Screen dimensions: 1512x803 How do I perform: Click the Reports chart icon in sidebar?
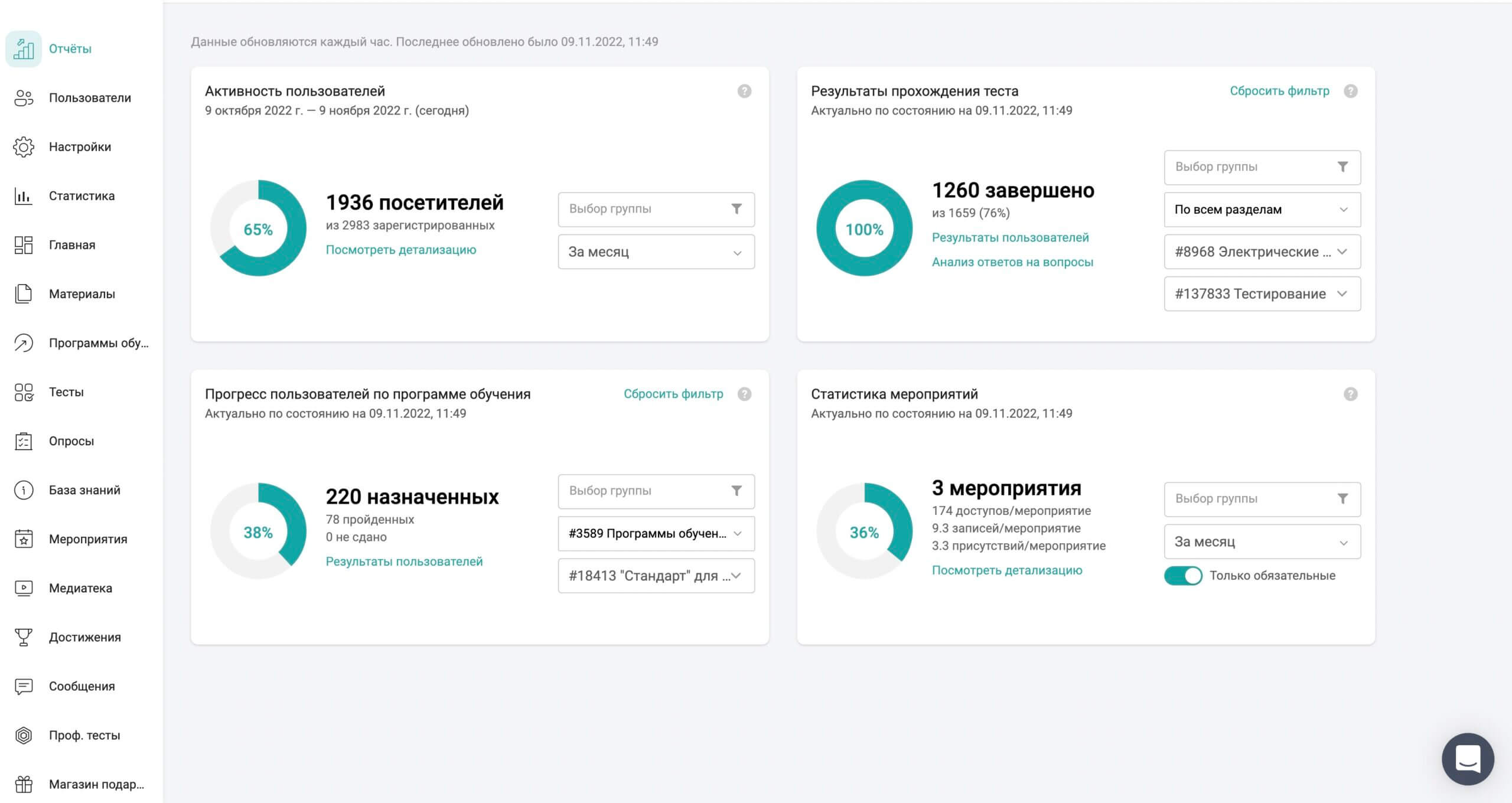pos(24,49)
